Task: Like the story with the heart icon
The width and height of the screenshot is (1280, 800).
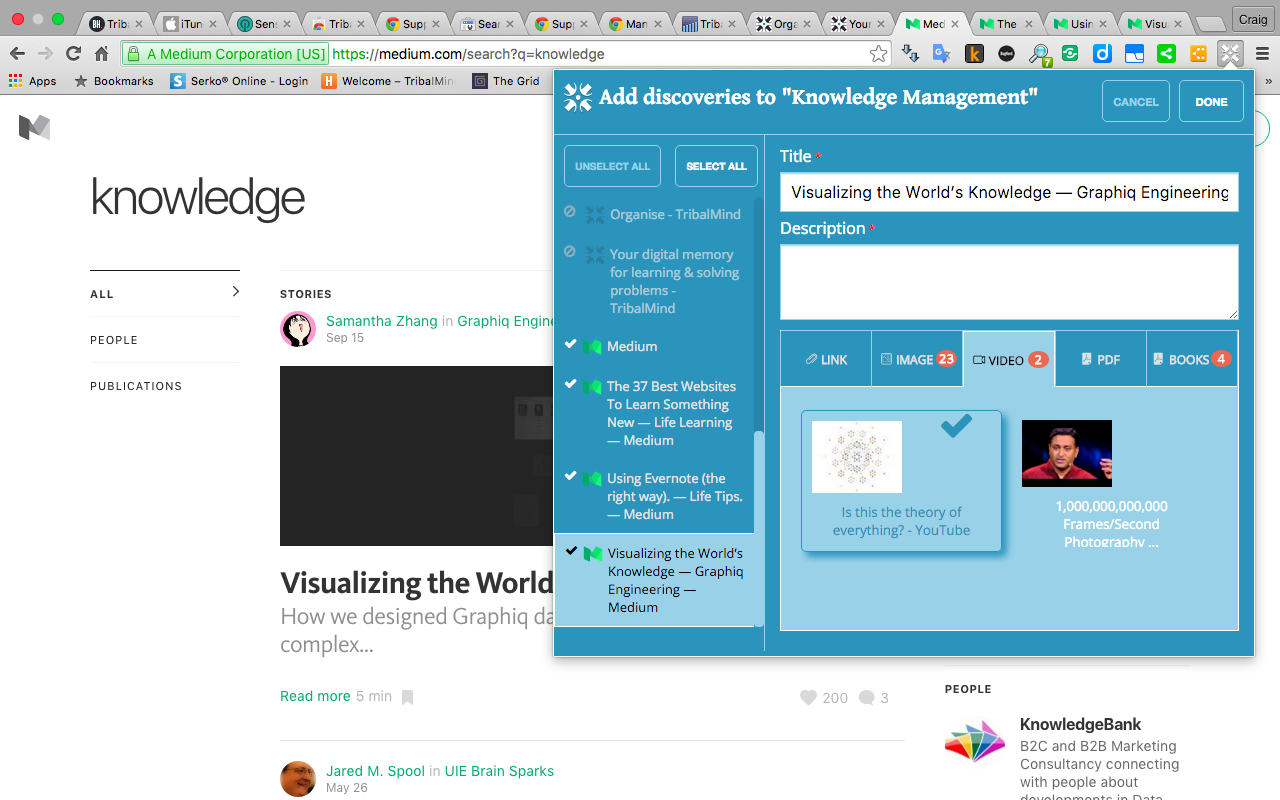Action: click(x=808, y=697)
